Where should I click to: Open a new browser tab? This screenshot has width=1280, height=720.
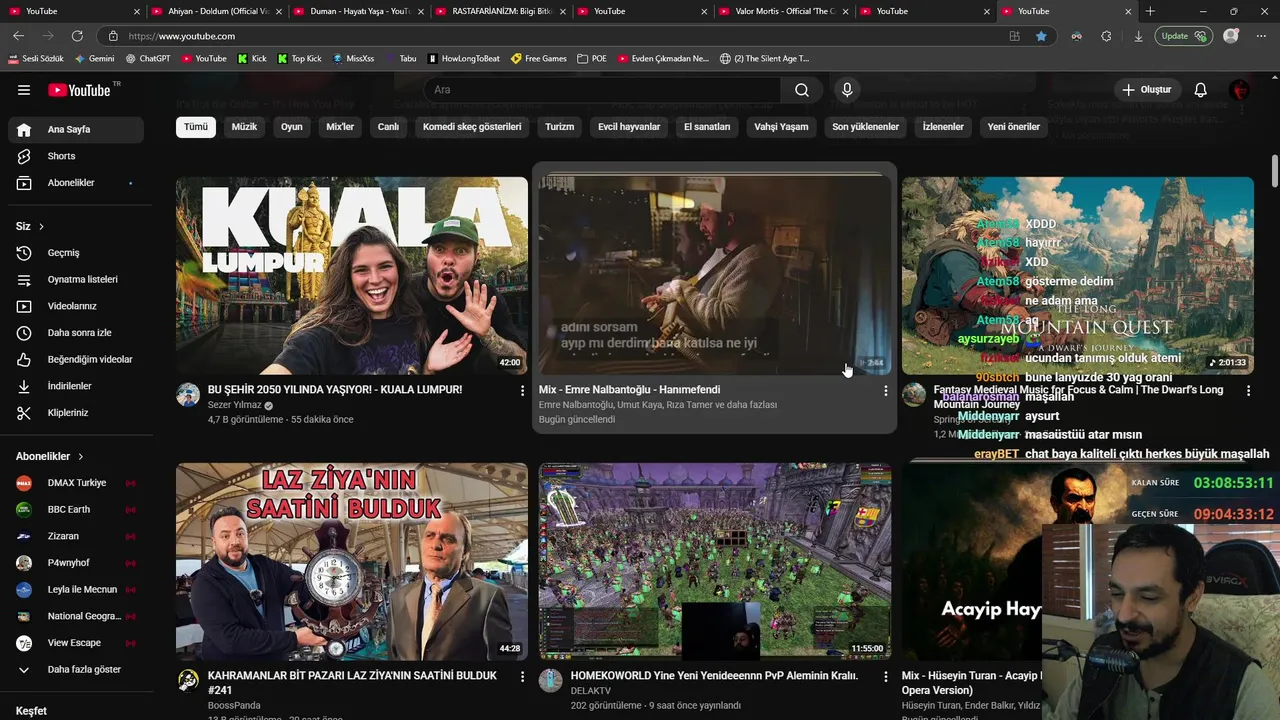pos(1150,11)
